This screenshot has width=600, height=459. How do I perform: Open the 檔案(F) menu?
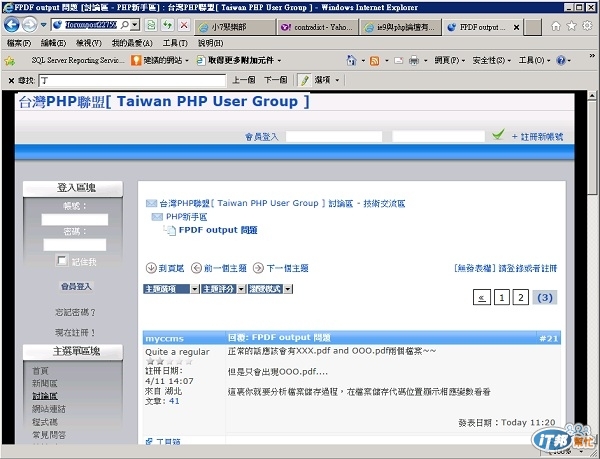[19, 43]
